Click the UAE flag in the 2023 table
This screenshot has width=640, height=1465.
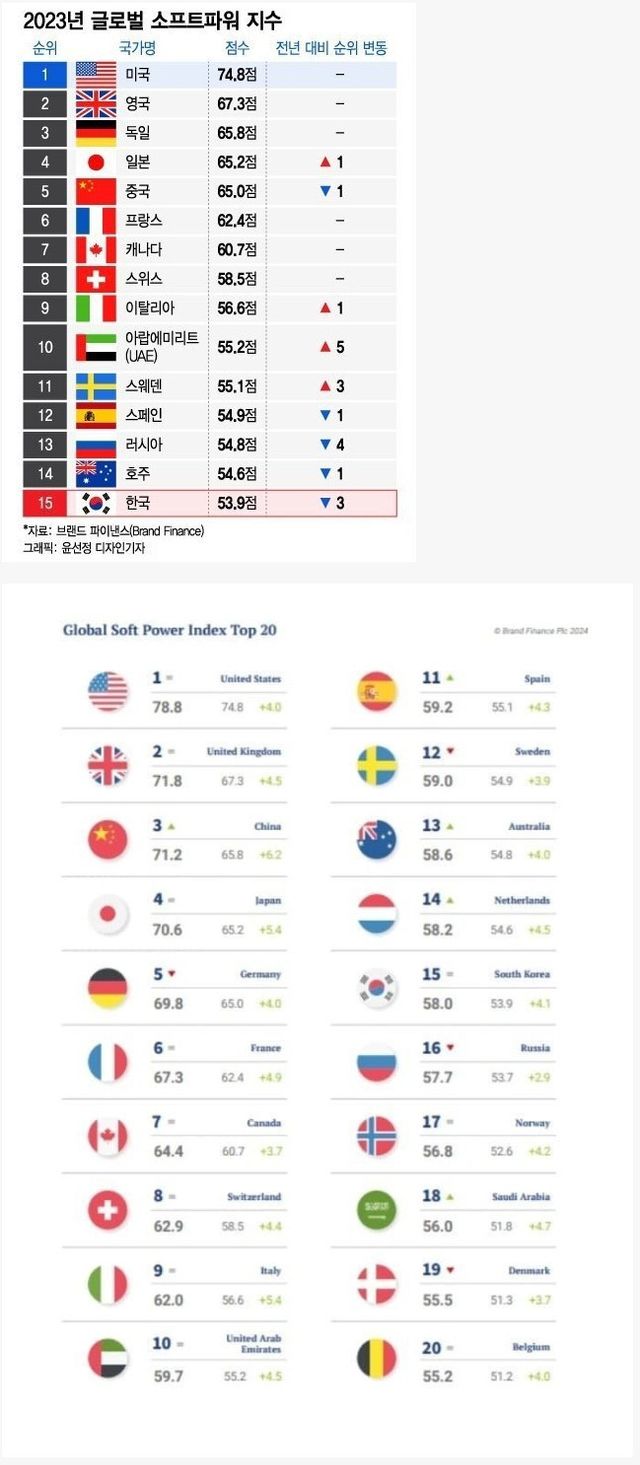[x=96, y=347]
